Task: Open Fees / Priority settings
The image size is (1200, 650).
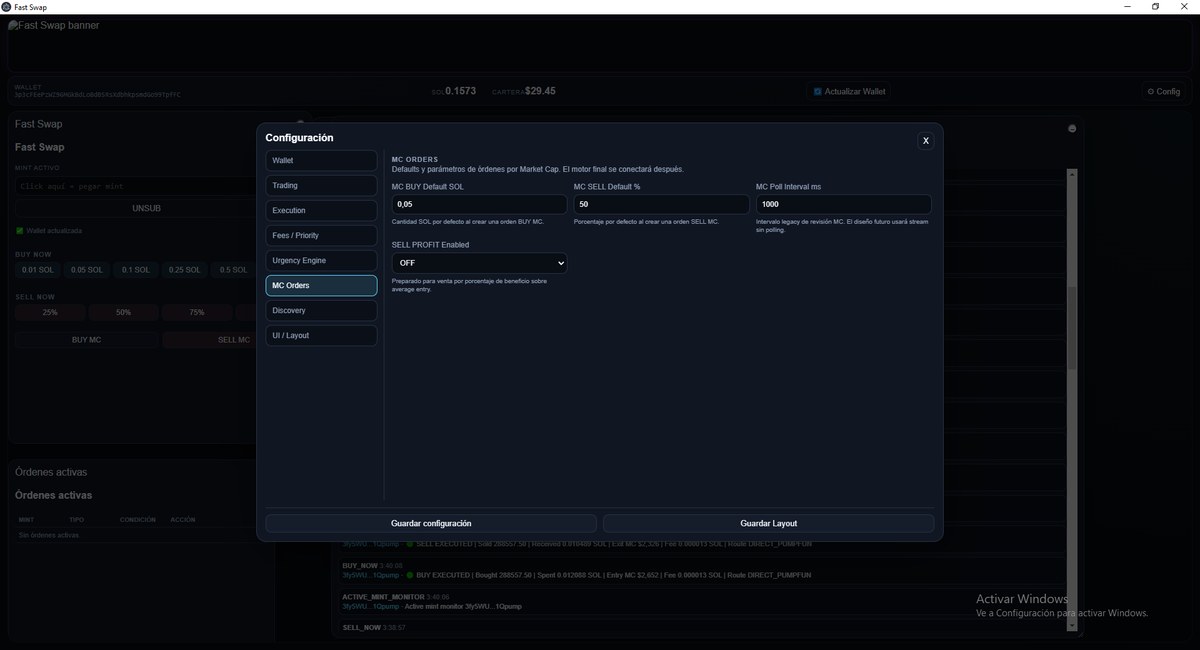Action: 321,235
